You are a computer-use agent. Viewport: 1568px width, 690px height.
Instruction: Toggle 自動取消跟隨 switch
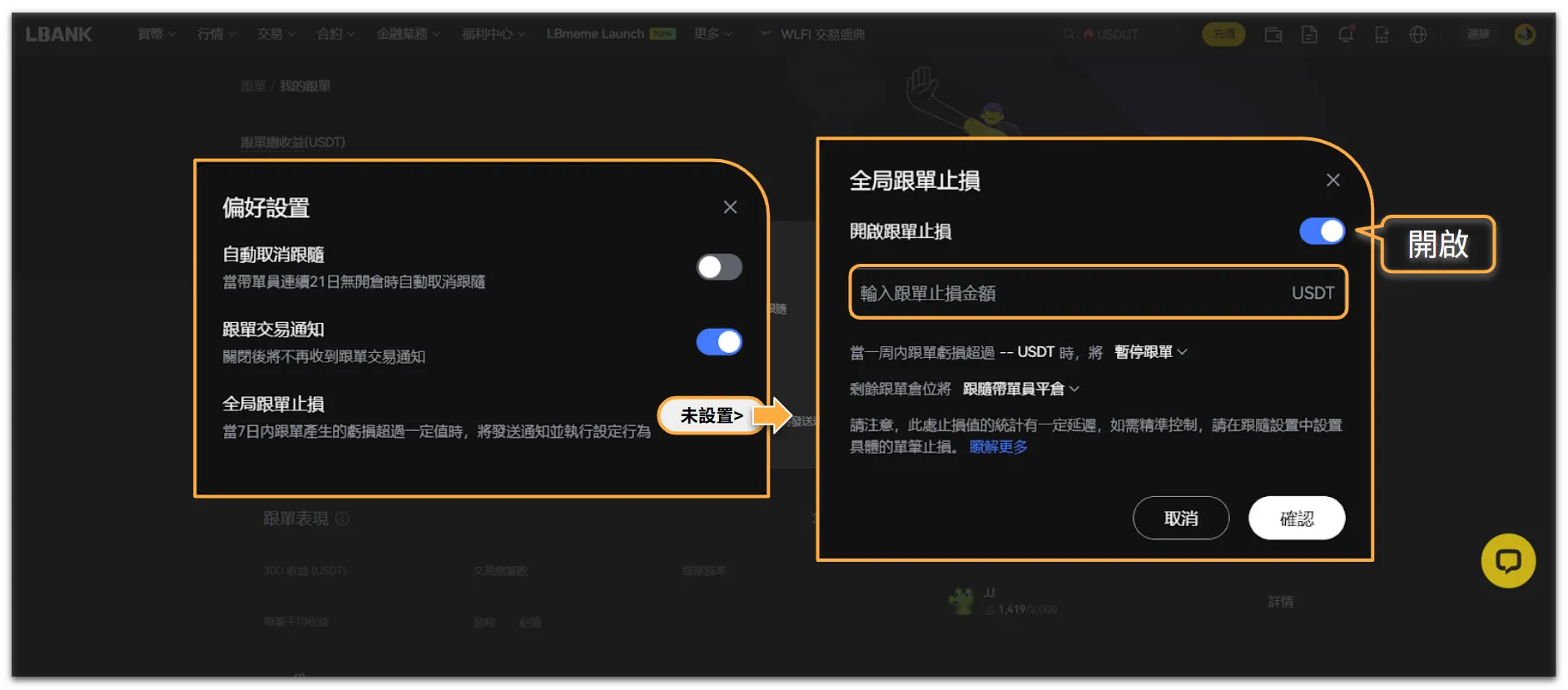click(719, 267)
